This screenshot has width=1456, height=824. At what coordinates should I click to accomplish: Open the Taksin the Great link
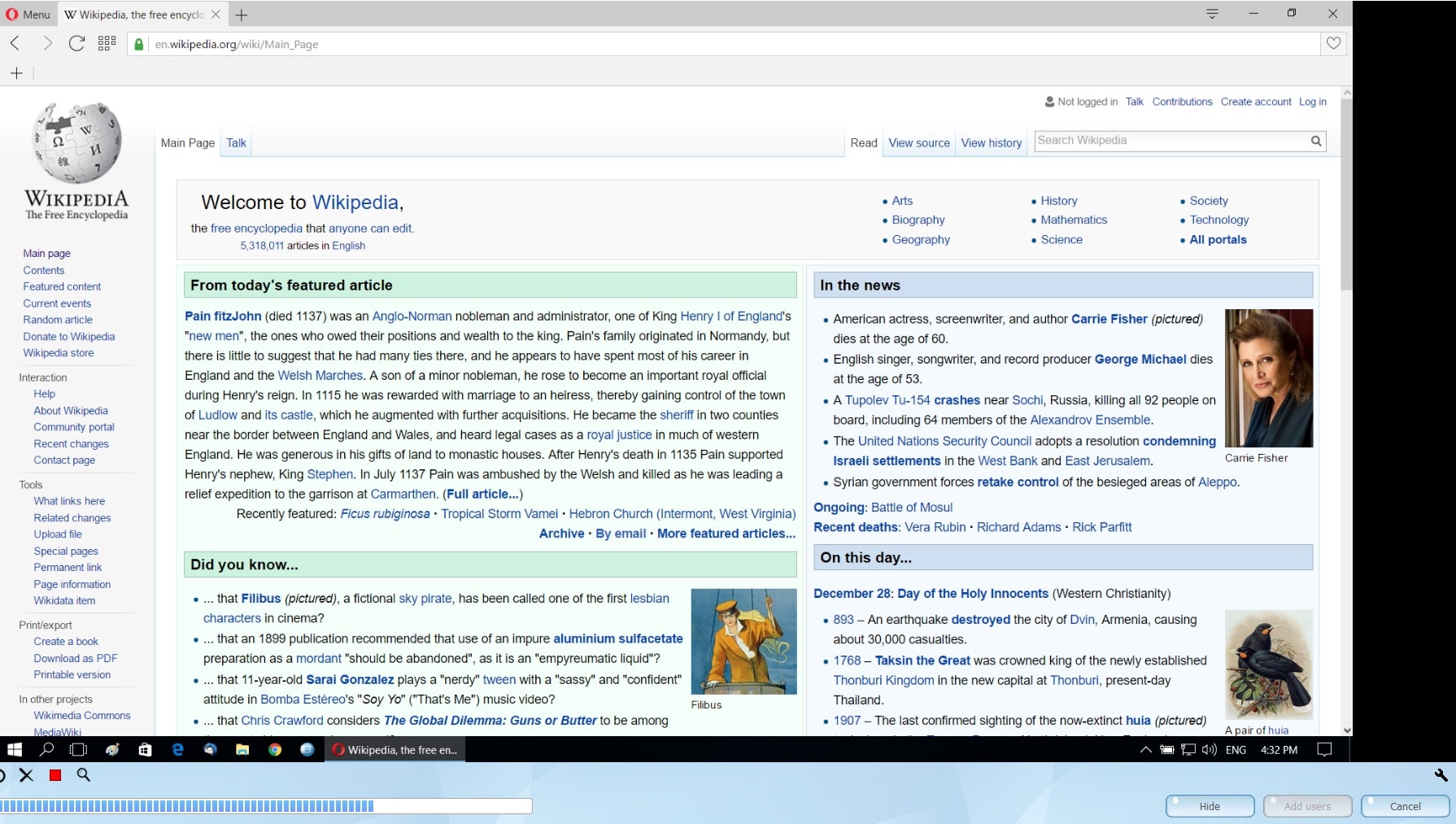[922, 661]
